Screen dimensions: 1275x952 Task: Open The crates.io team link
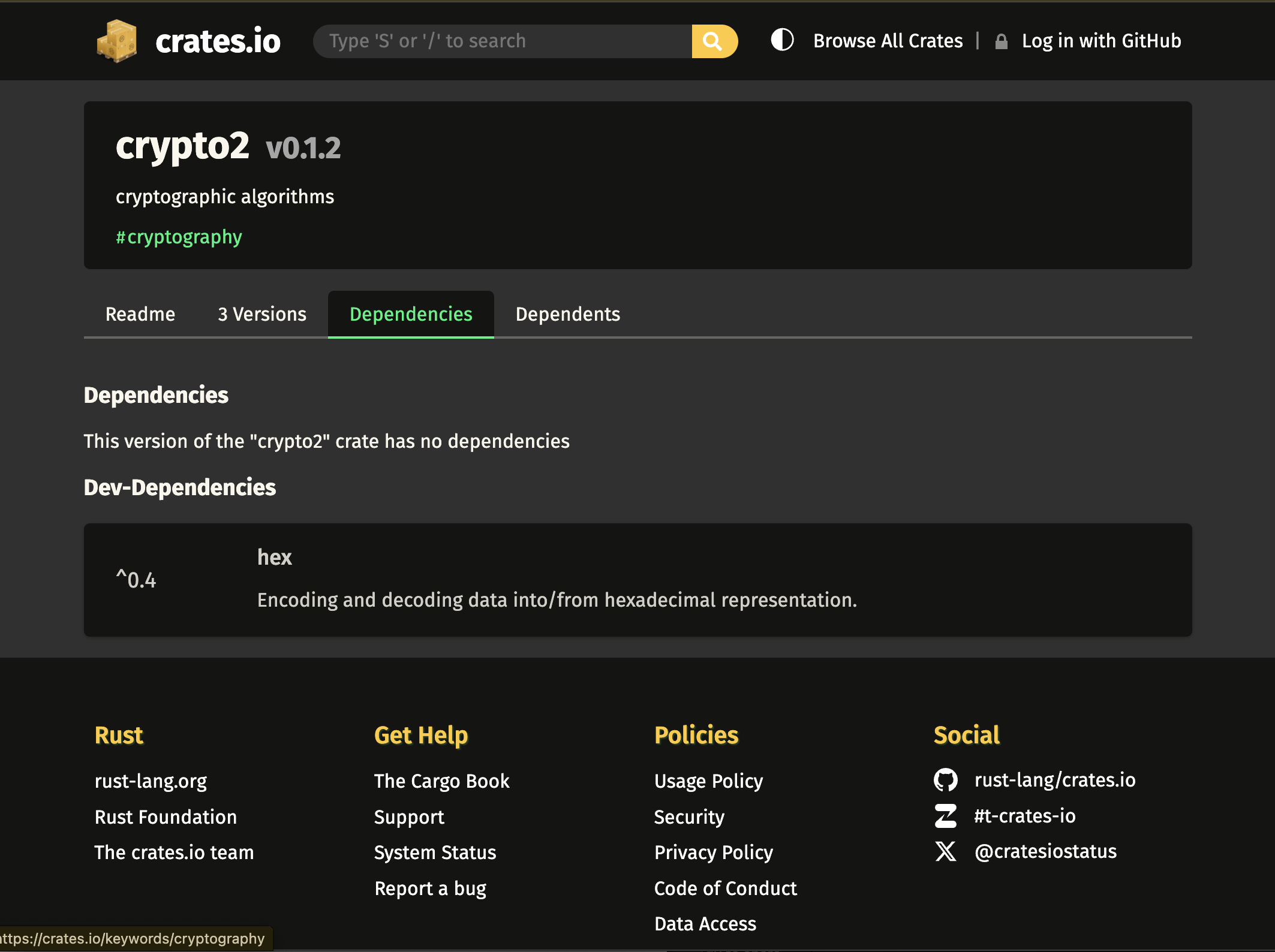pyautogui.click(x=174, y=852)
